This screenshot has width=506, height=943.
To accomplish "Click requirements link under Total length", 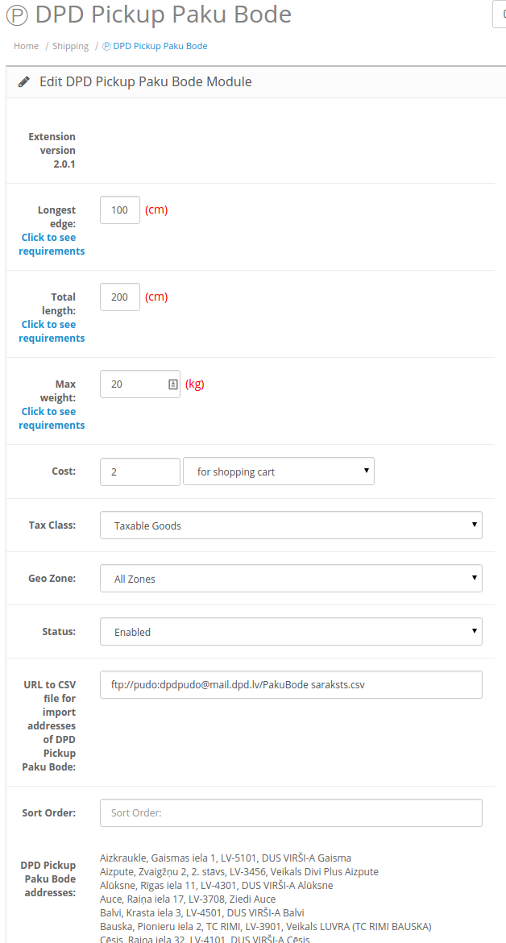I will click(x=52, y=331).
